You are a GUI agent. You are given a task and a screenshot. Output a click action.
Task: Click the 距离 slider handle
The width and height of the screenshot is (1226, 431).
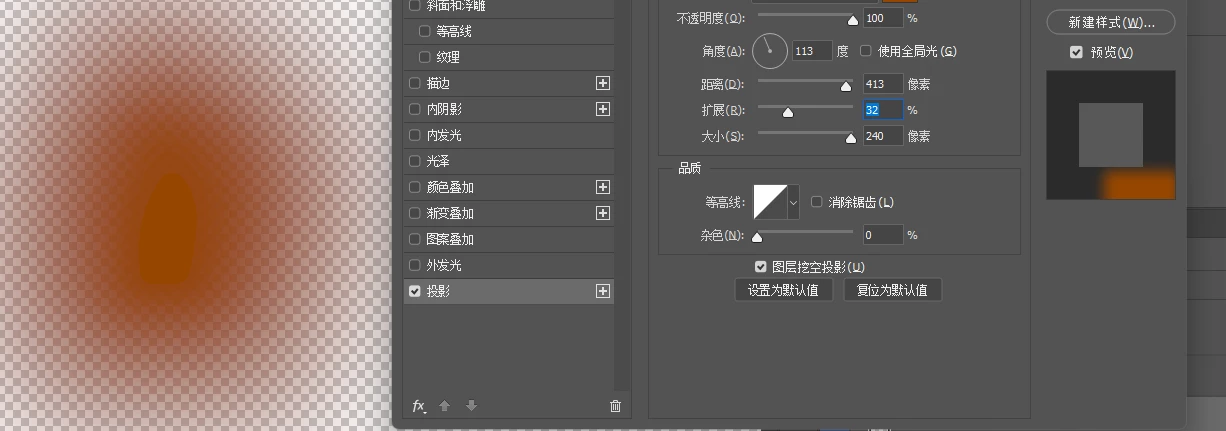coord(847,86)
